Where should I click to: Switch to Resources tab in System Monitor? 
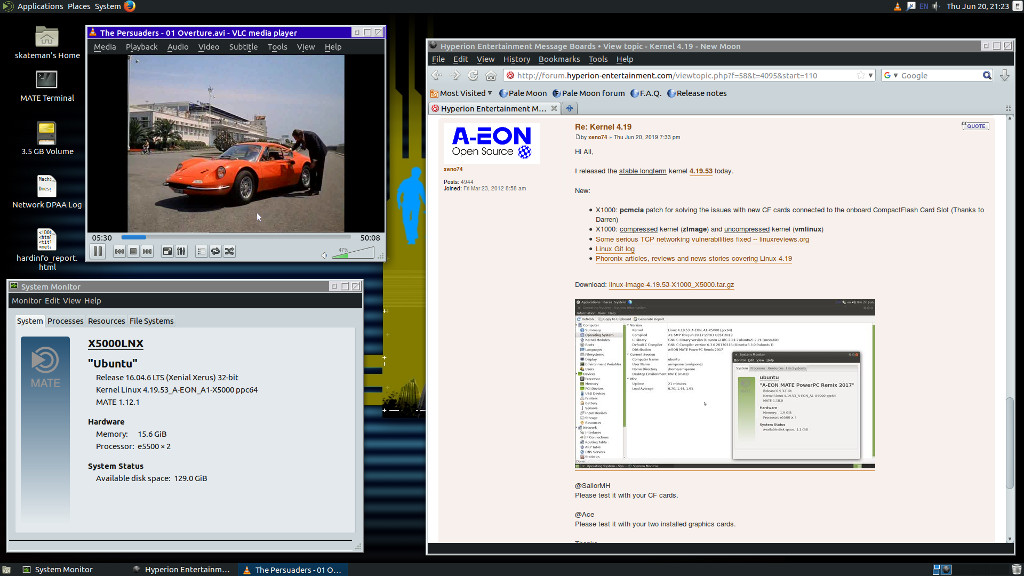tap(106, 321)
